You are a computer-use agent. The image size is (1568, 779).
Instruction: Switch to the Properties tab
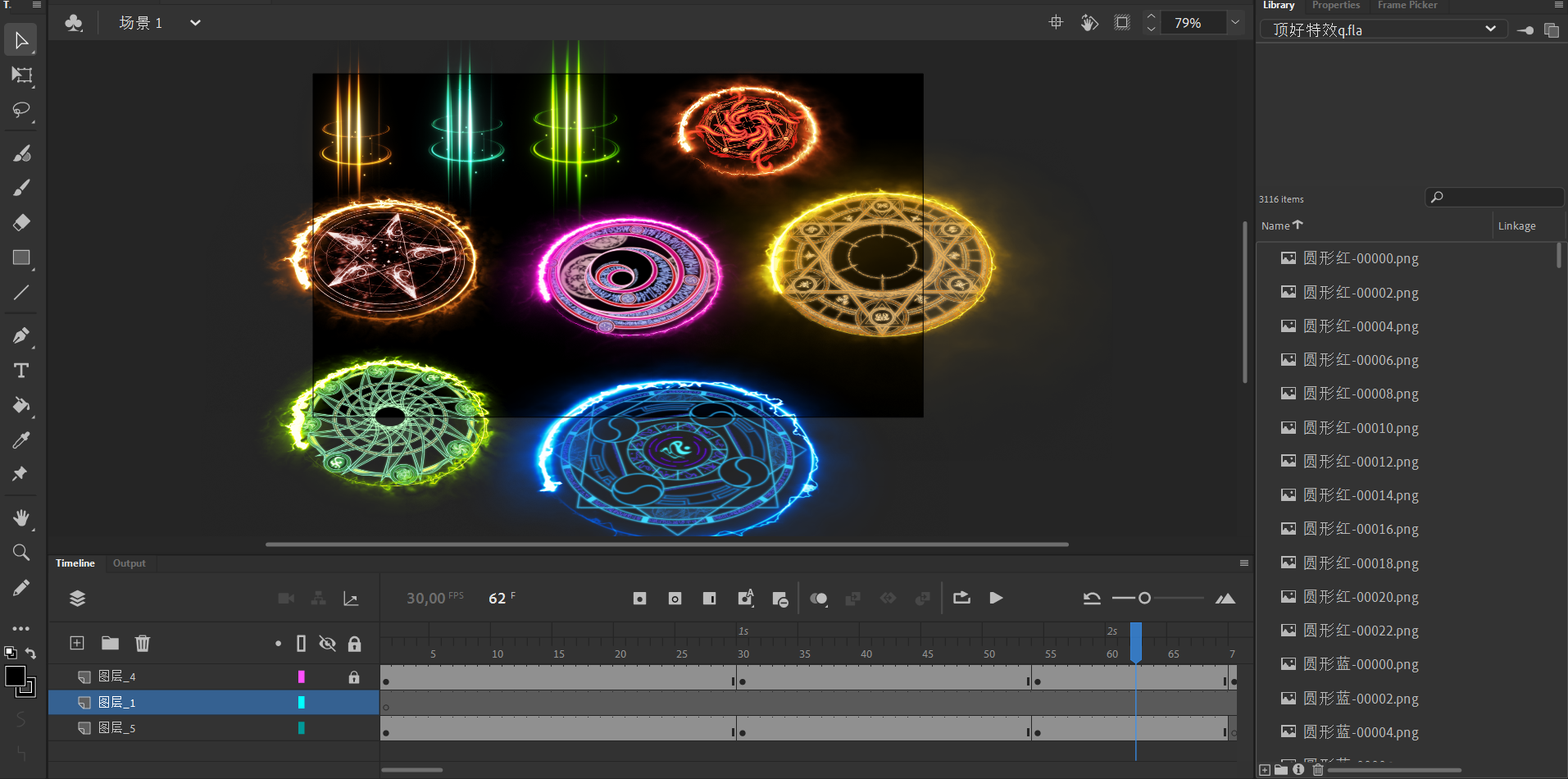[1335, 6]
